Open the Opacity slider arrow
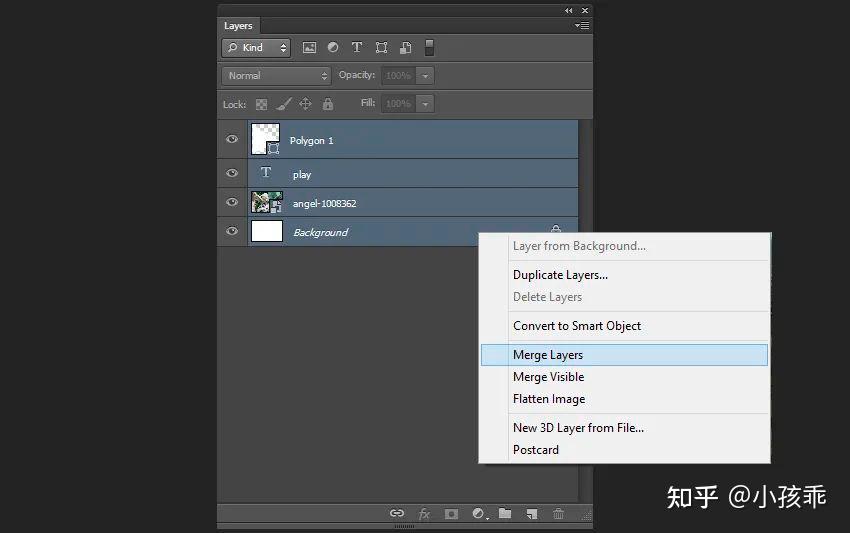This screenshot has width=850, height=533. point(425,76)
